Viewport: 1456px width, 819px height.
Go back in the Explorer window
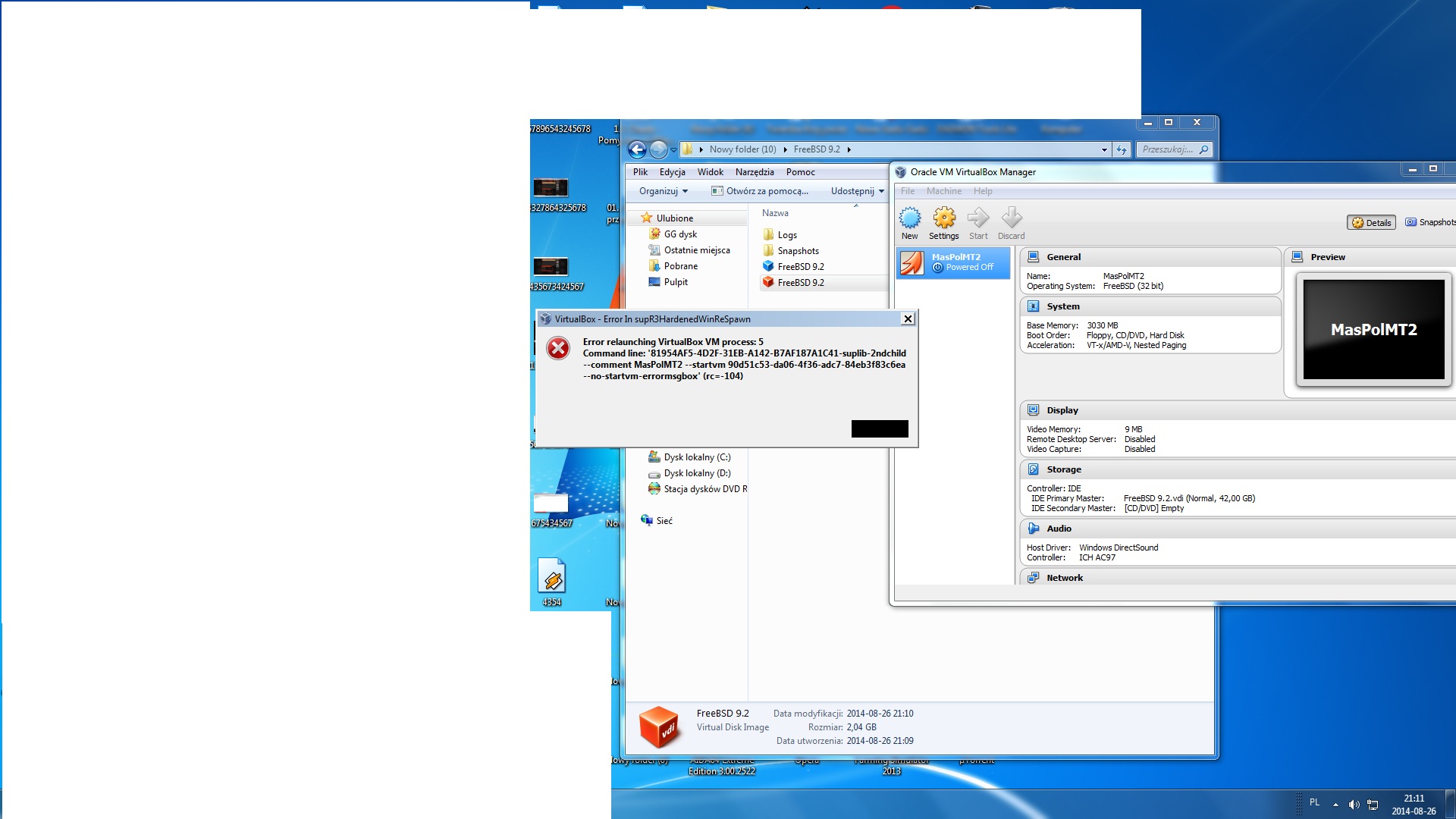(637, 149)
